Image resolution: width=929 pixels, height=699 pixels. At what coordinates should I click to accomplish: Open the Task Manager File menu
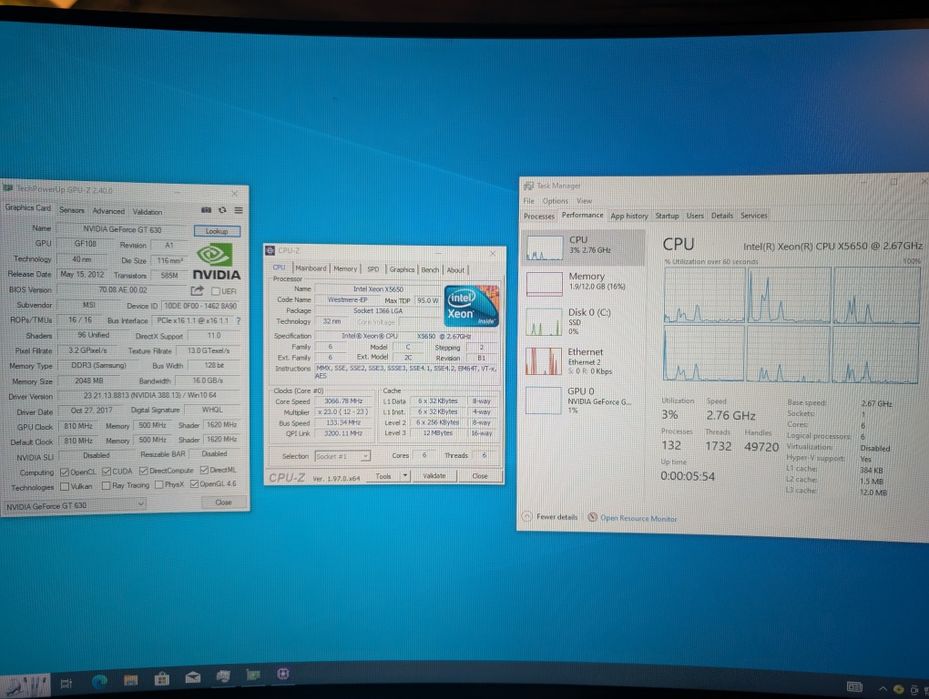[528, 201]
